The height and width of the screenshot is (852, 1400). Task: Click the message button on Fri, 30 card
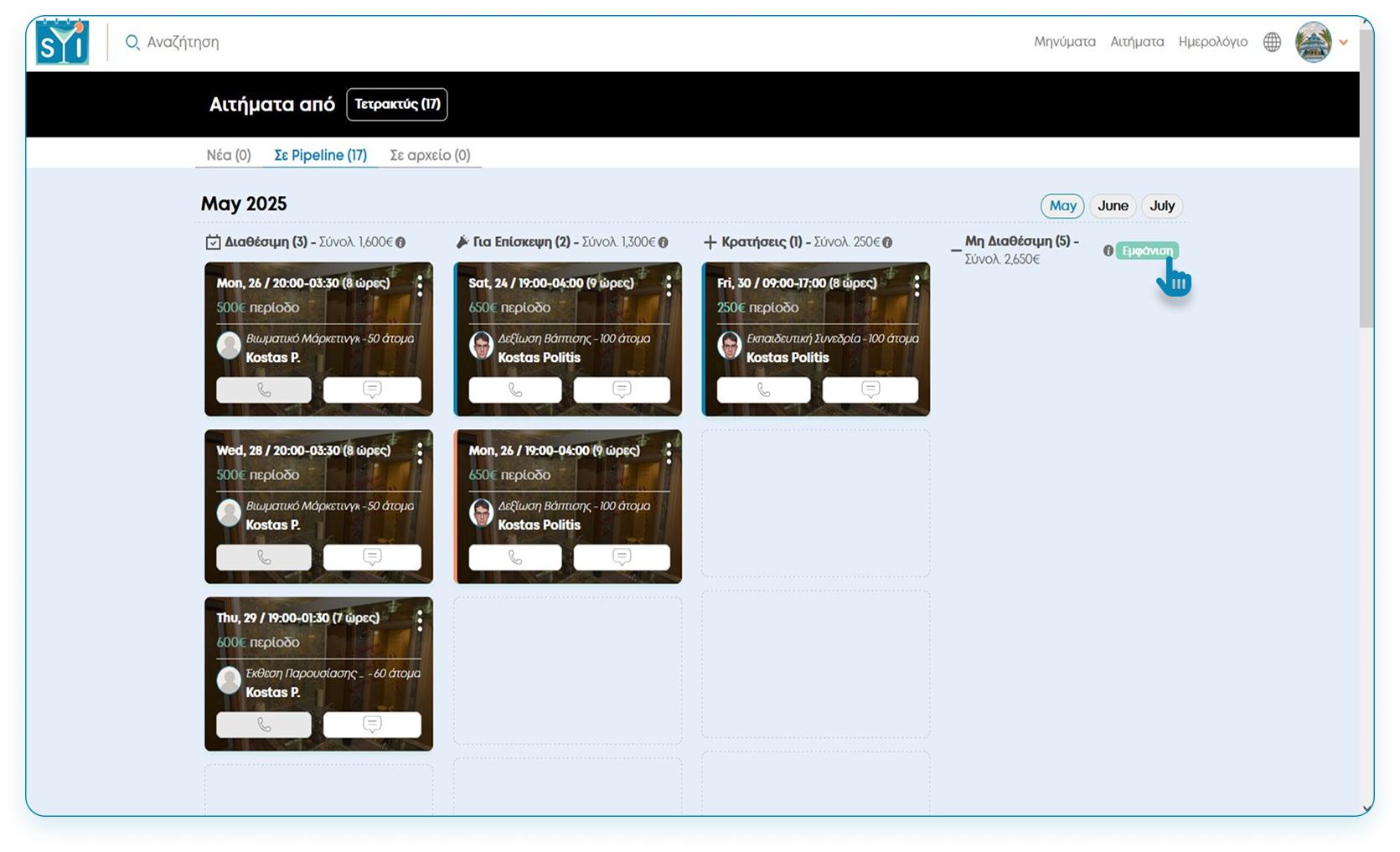coord(870,390)
